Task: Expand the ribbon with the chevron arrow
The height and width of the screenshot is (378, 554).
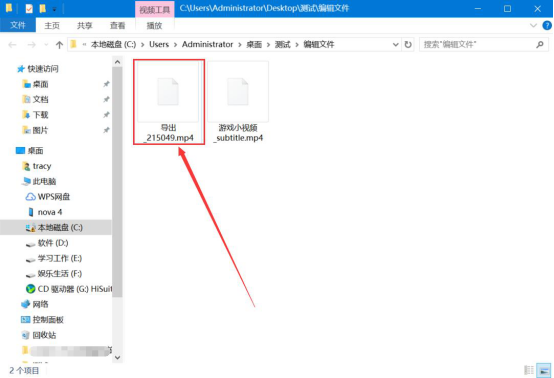Action: point(534,25)
